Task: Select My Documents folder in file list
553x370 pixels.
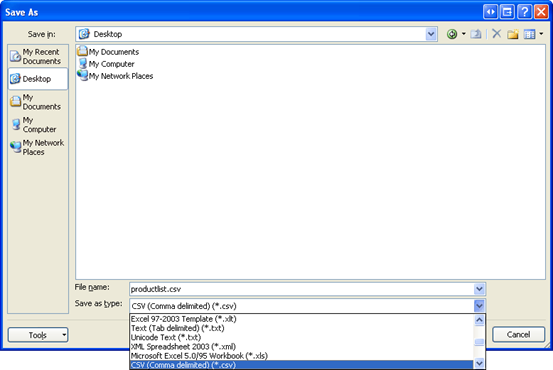Action: 108,52
